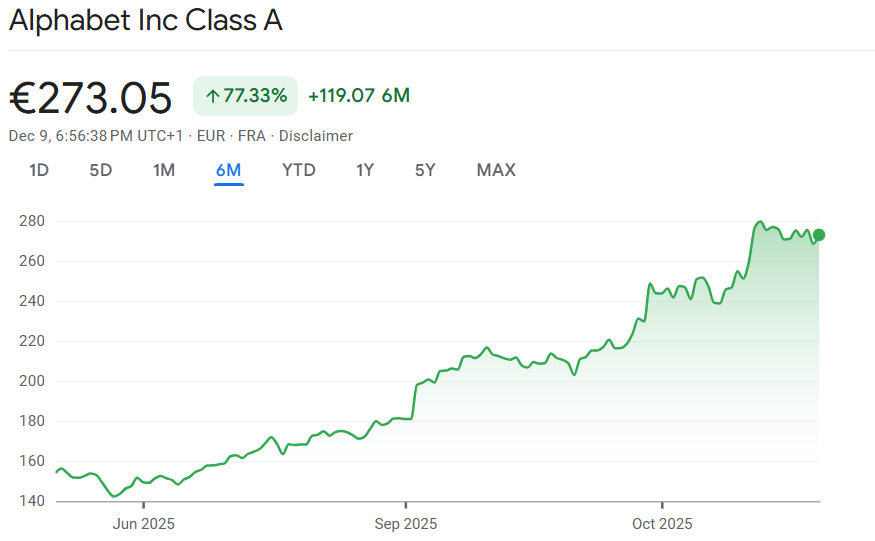Click the Jun 2025 axis label
The width and height of the screenshot is (875, 541).
(142, 523)
